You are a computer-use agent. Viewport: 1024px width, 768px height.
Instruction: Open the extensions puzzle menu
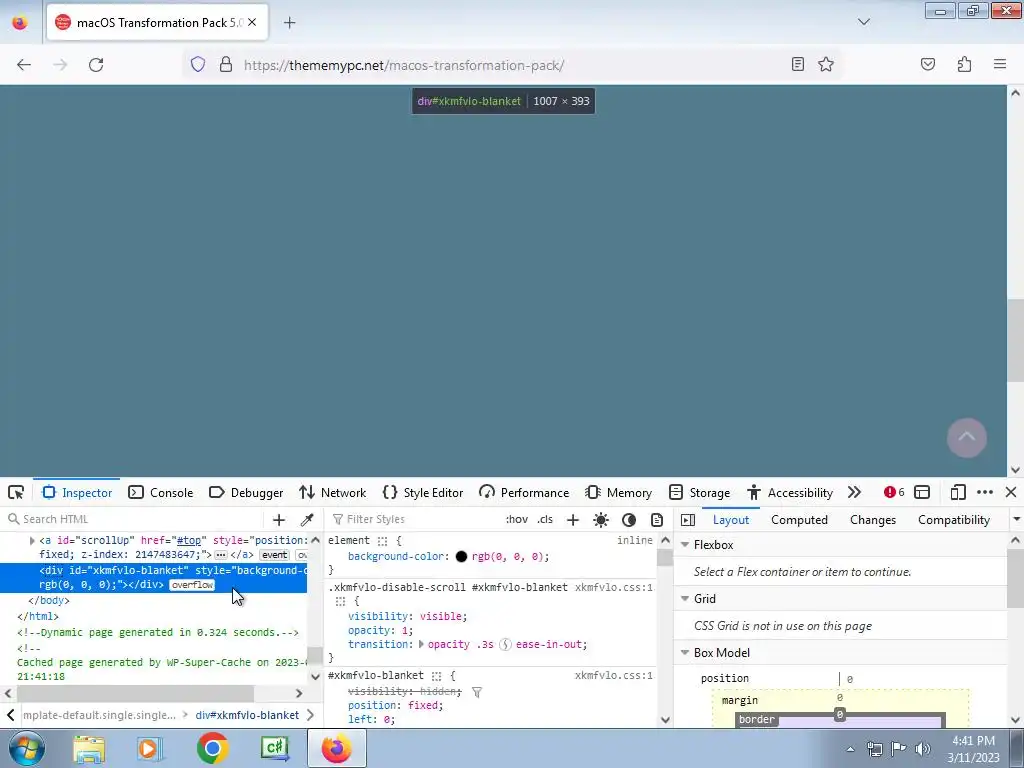[x=964, y=64]
